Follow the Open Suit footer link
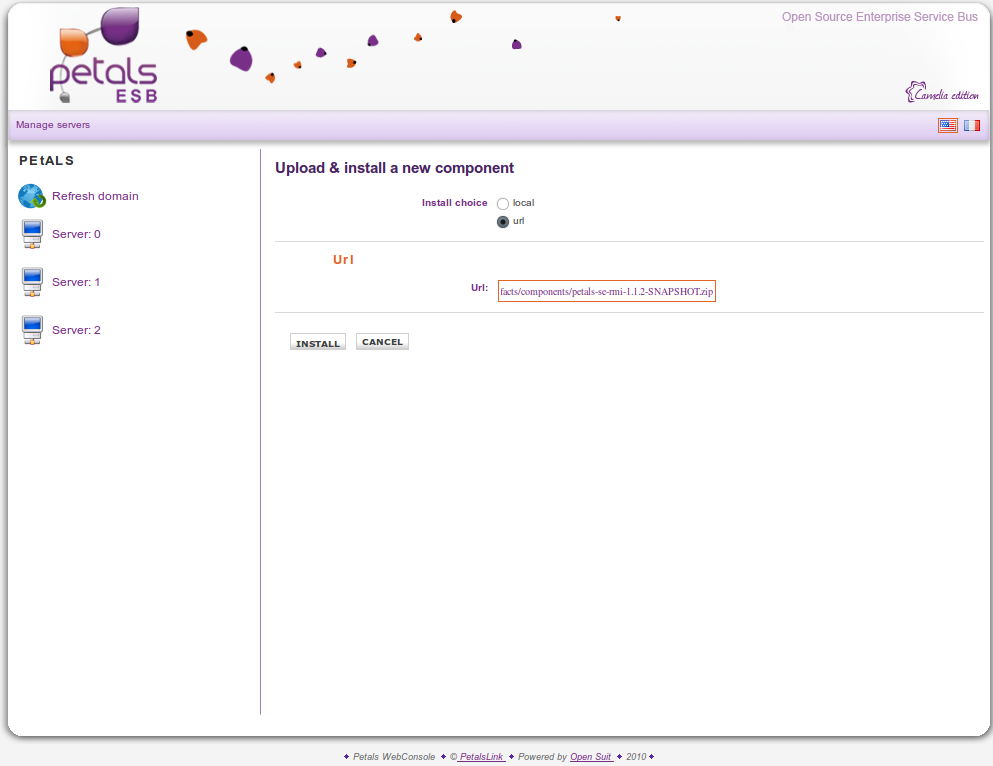 tap(591, 757)
